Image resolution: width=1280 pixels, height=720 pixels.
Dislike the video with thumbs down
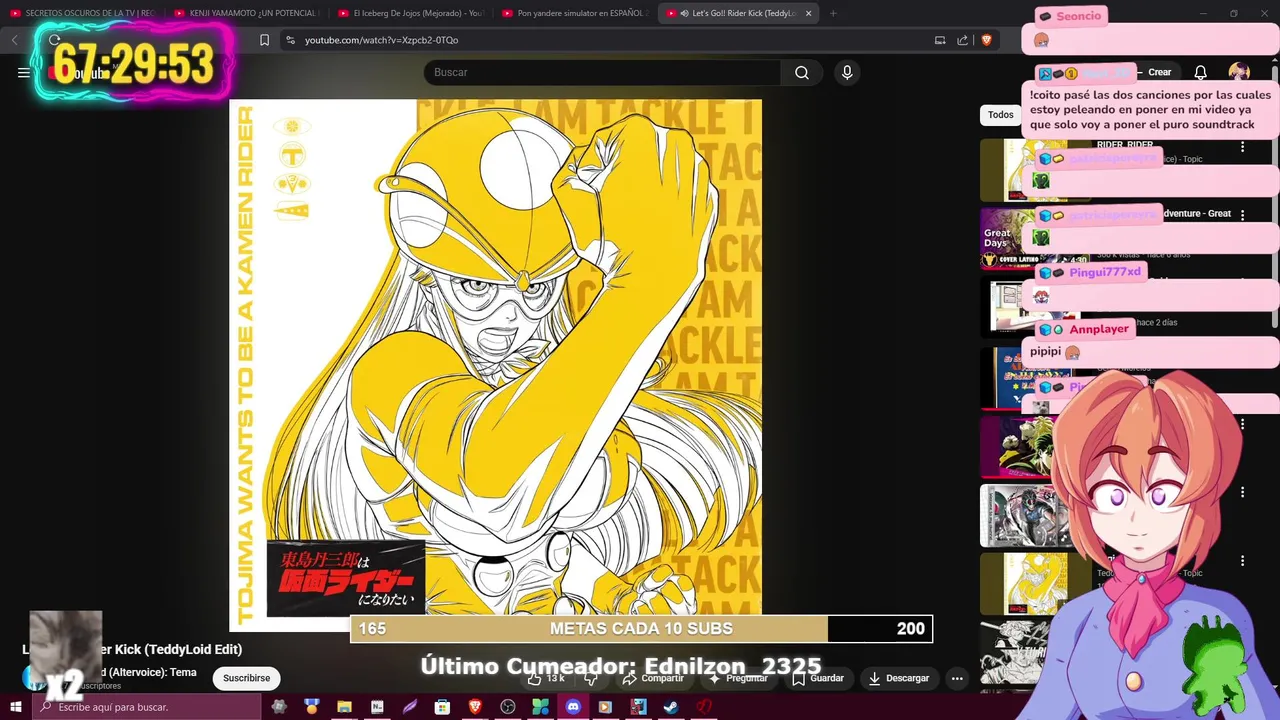pos(592,678)
